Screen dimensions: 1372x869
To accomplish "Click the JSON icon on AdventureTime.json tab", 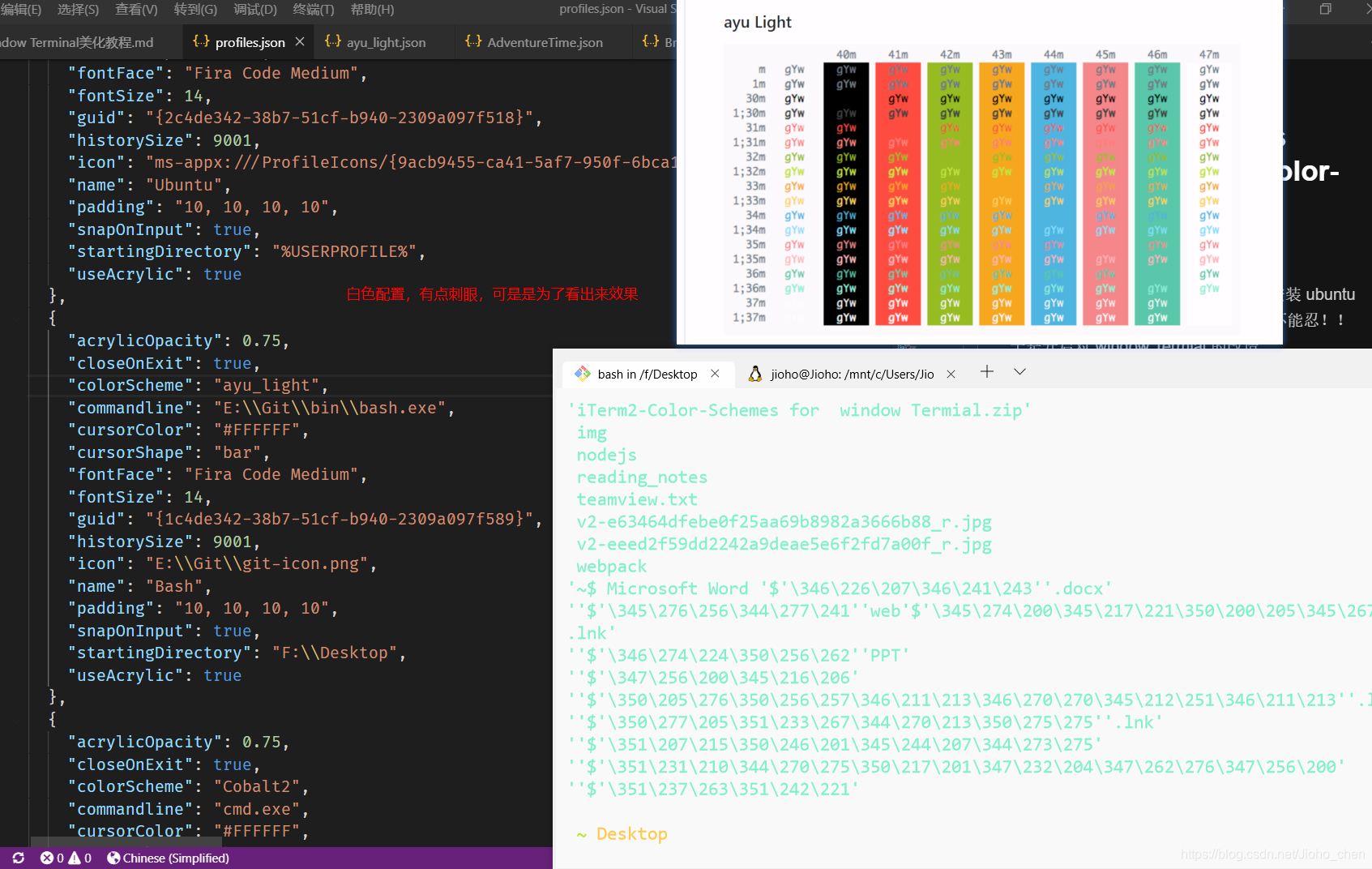I will coord(473,41).
